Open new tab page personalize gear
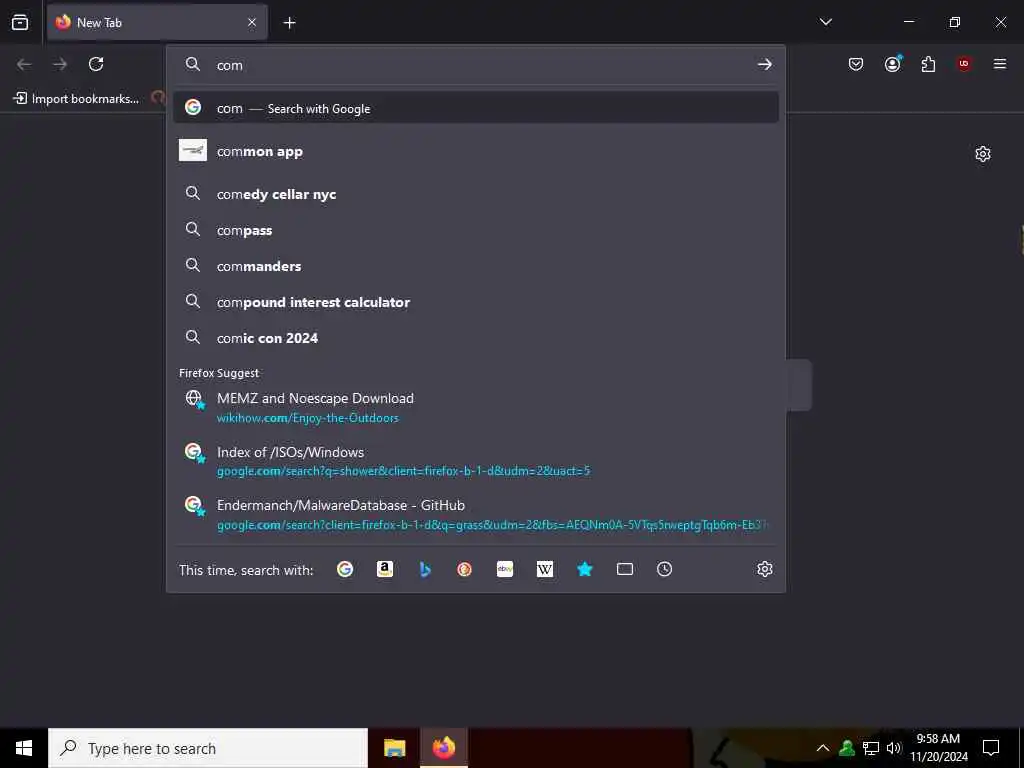 coord(983,154)
